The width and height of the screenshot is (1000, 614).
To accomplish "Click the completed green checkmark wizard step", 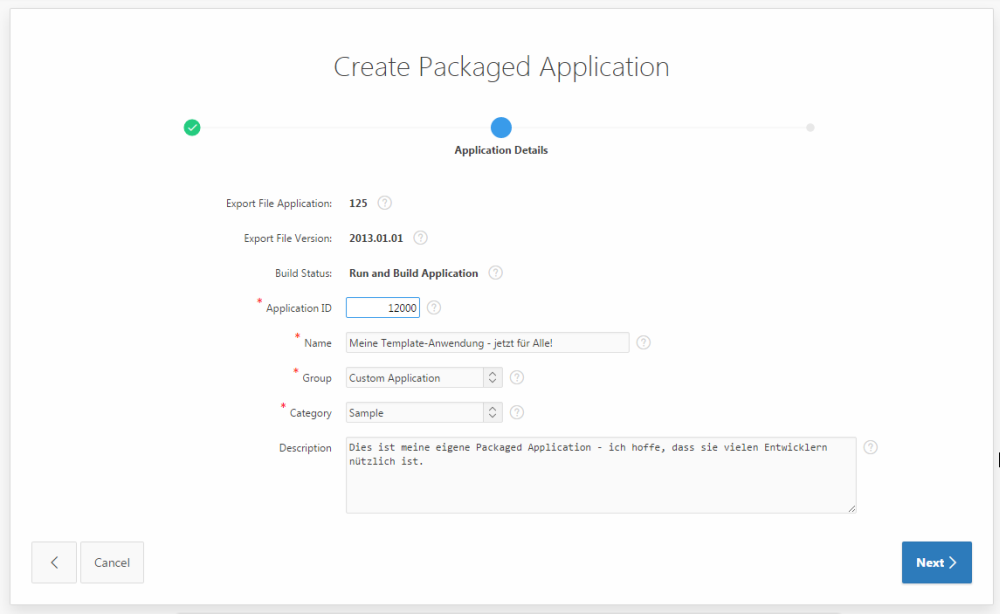I will (192, 128).
